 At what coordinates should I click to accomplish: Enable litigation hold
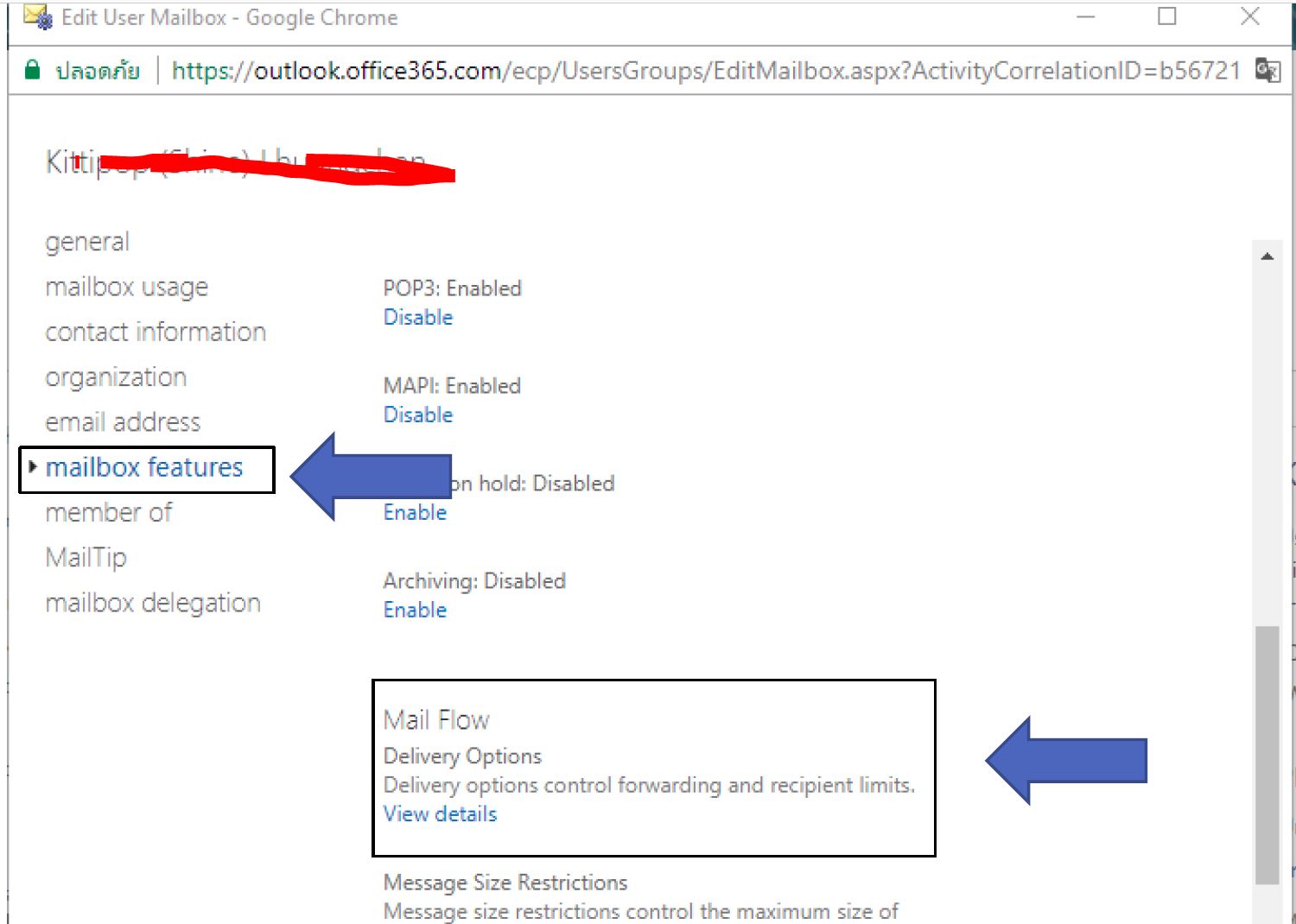click(415, 512)
